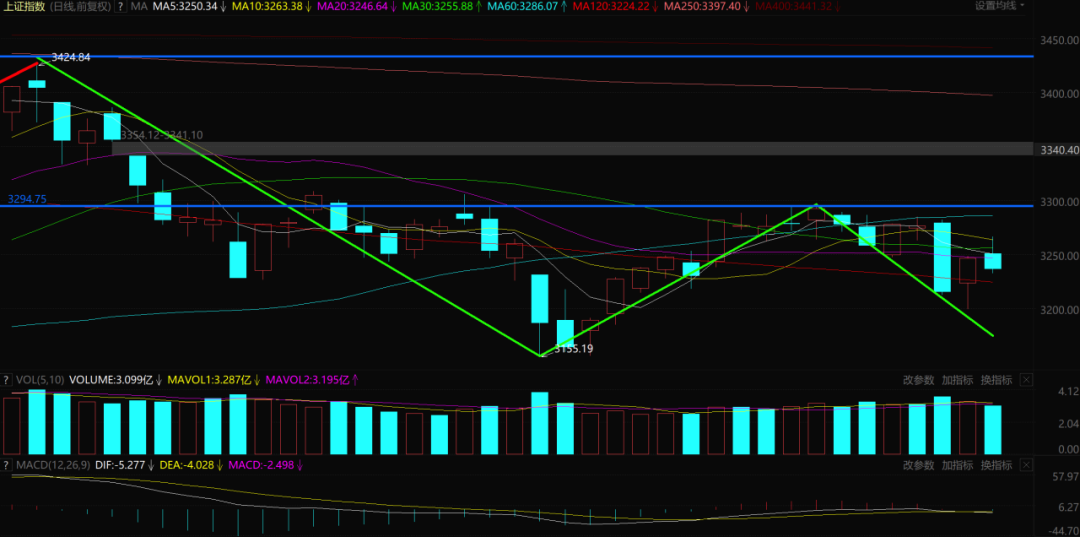Click 加指标 in the VOL panel
This screenshot has height=537, width=1080.
click(957, 380)
